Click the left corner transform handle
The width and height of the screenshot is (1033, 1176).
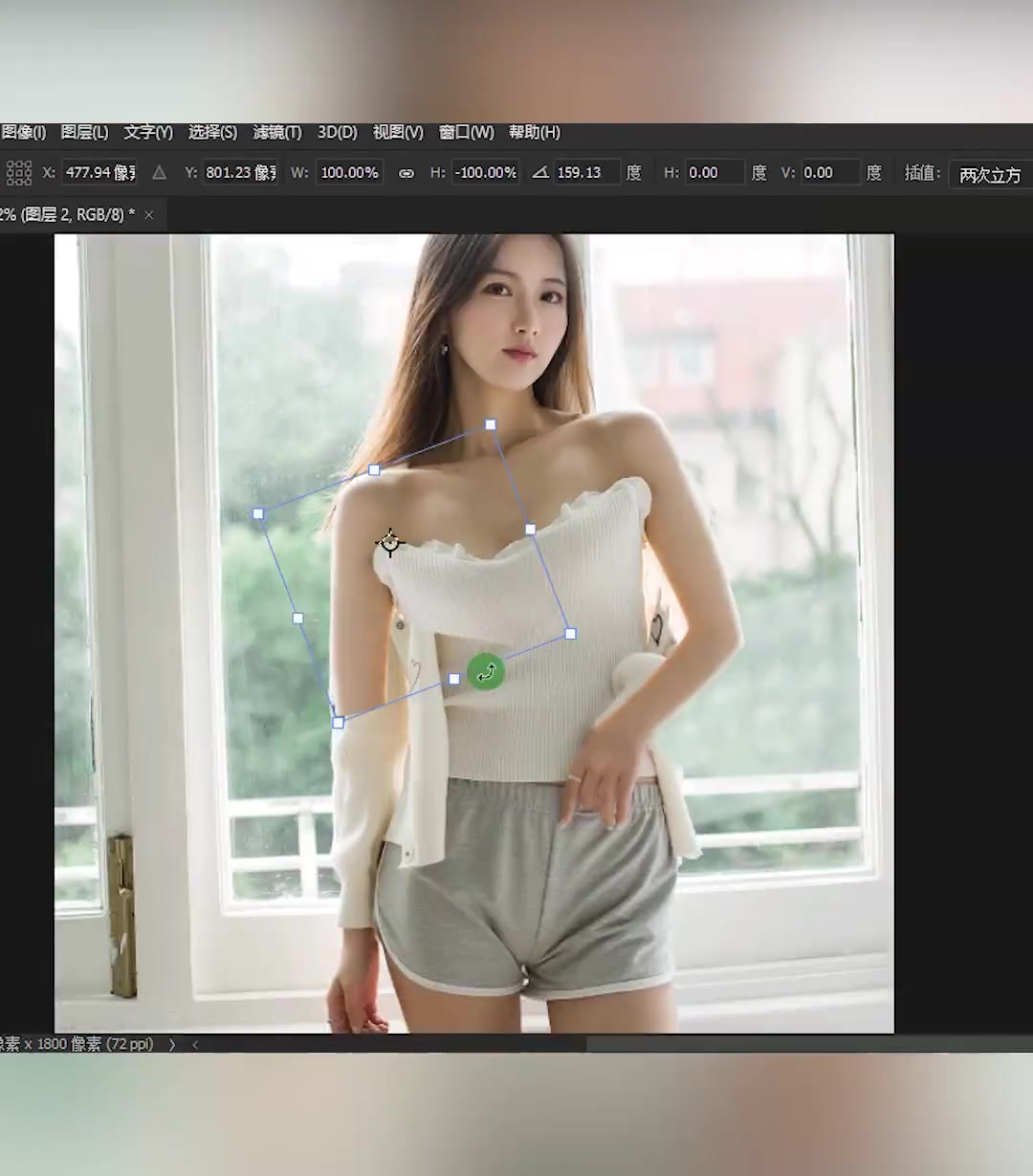tap(258, 514)
